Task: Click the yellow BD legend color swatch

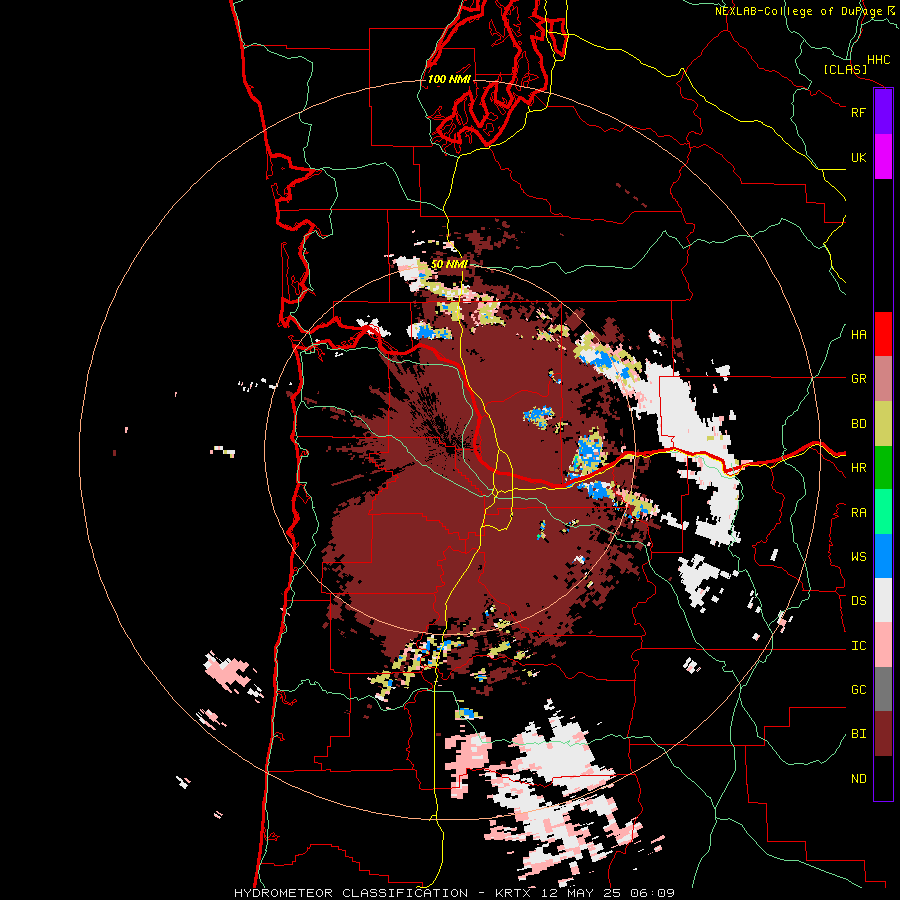Action: [883, 424]
